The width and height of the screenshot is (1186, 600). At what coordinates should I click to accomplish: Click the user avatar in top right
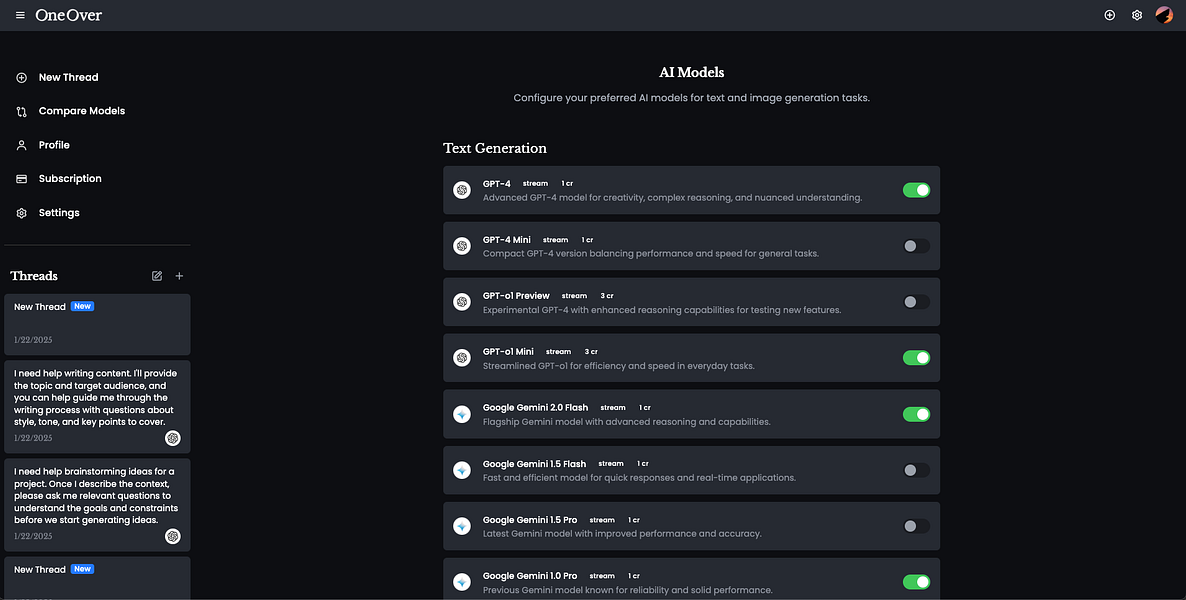1164,15
